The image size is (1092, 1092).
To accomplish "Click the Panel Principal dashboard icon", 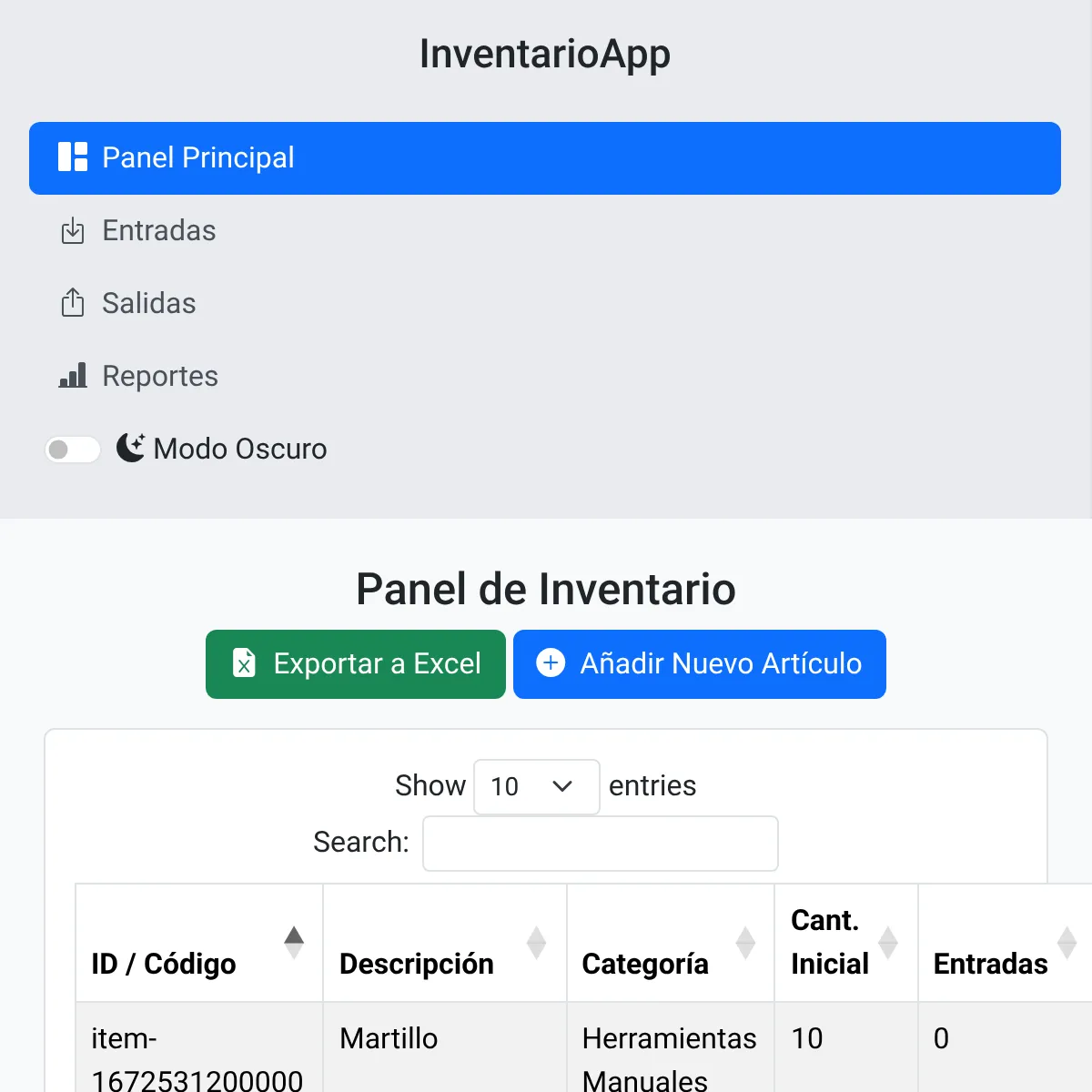I will click(x=73, y=157).
